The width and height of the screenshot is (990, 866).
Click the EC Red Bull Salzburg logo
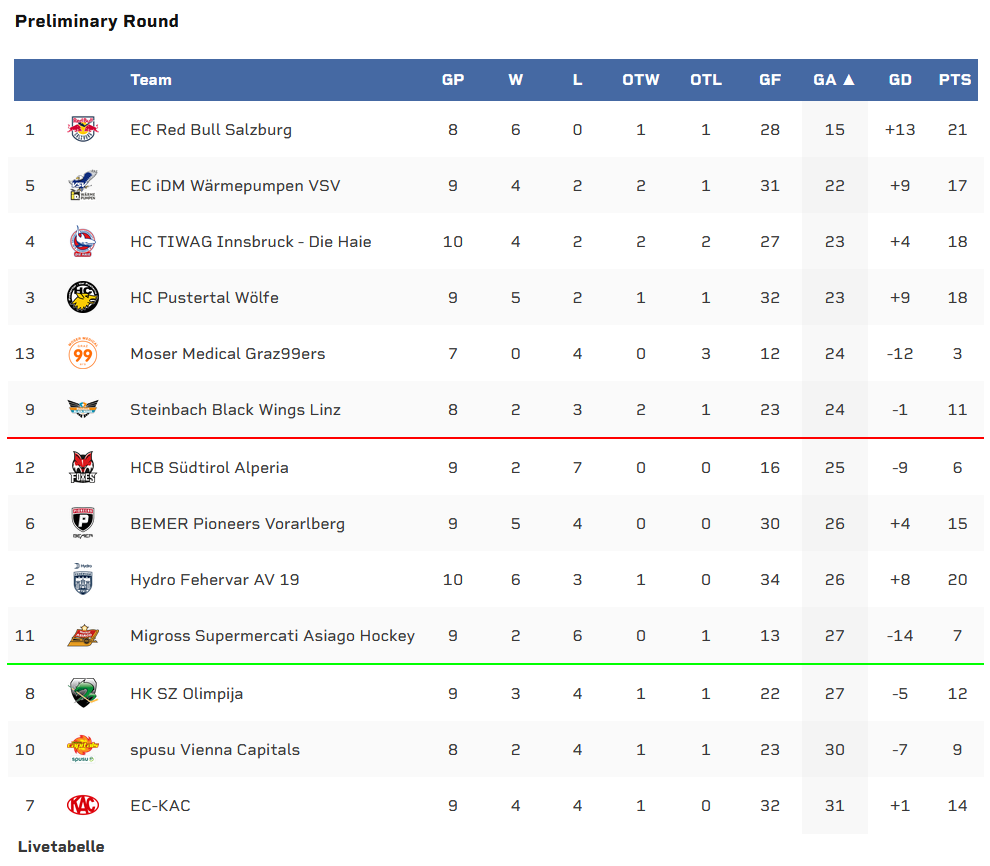coord(83,129)
